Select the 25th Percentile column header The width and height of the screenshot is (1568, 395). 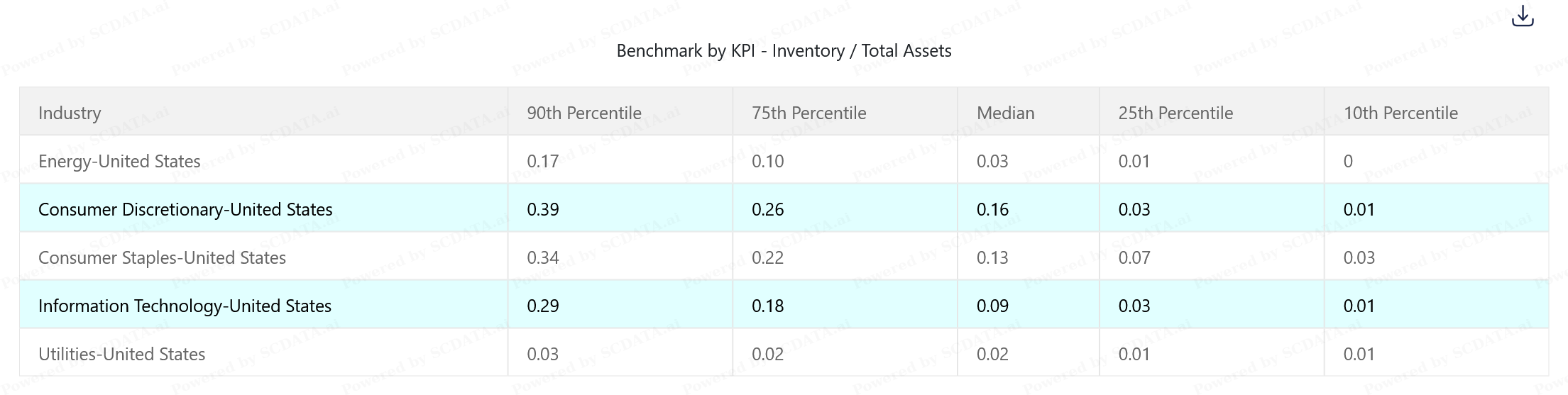pyautogui.click(x=1175, y=113)
